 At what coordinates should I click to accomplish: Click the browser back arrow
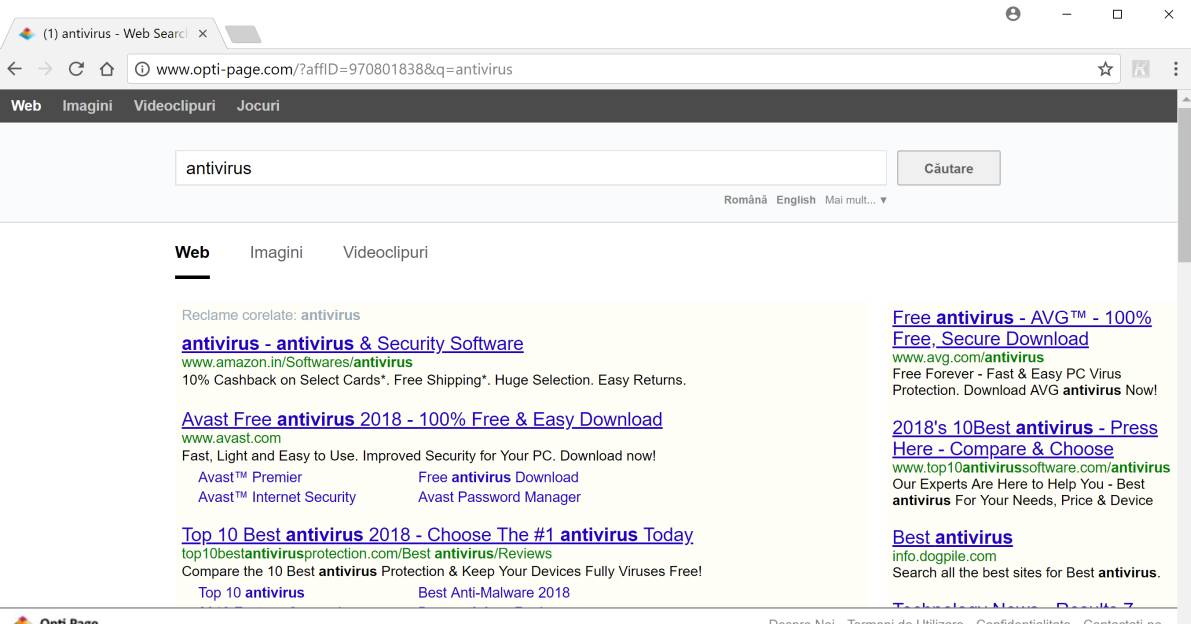[14, 69]
